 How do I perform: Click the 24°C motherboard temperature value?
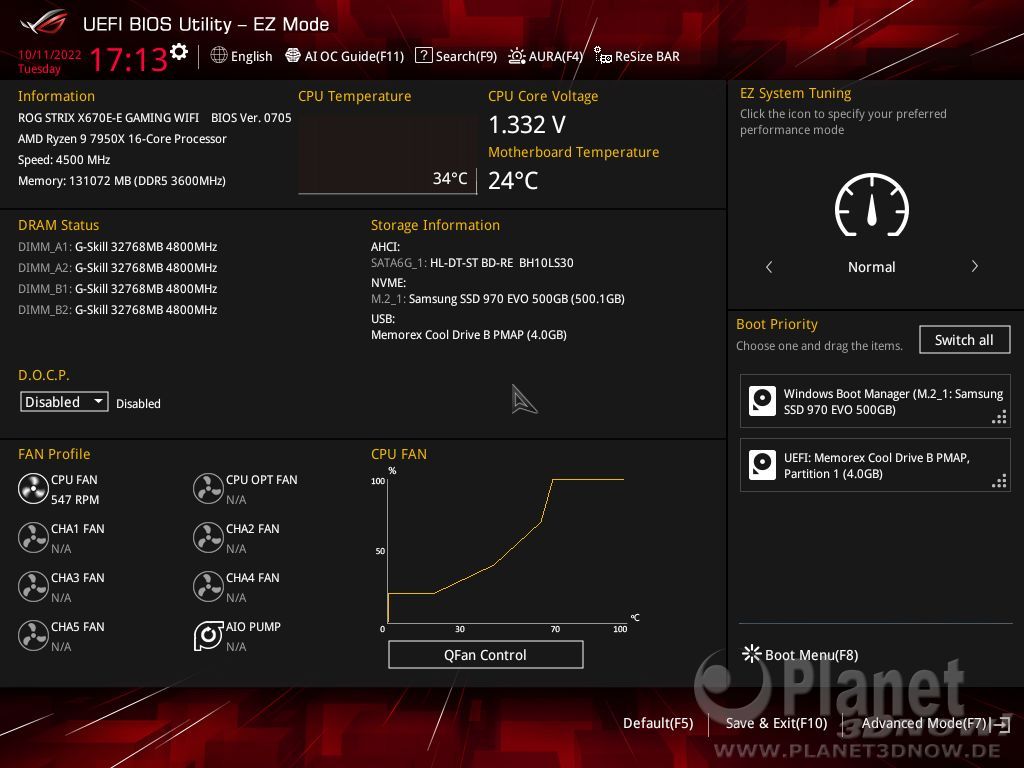513,180
